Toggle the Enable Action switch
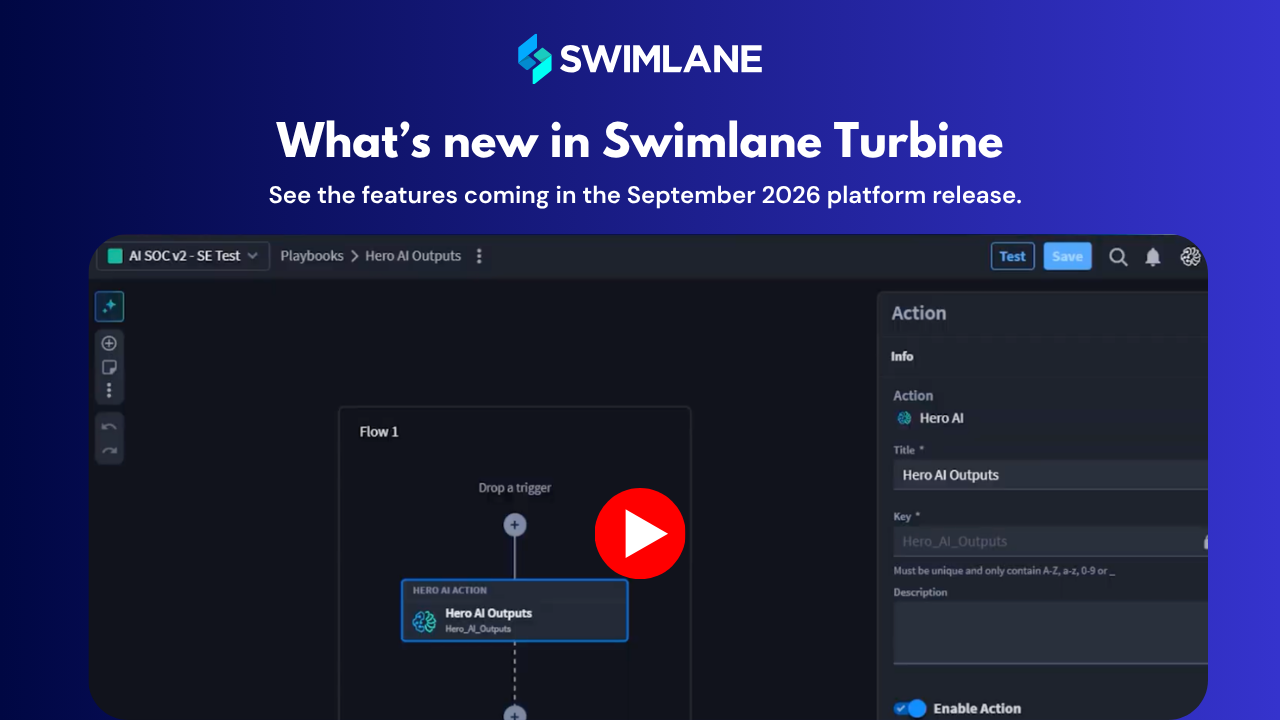The width and height of the screenshot is (1280, 720). 910,708
